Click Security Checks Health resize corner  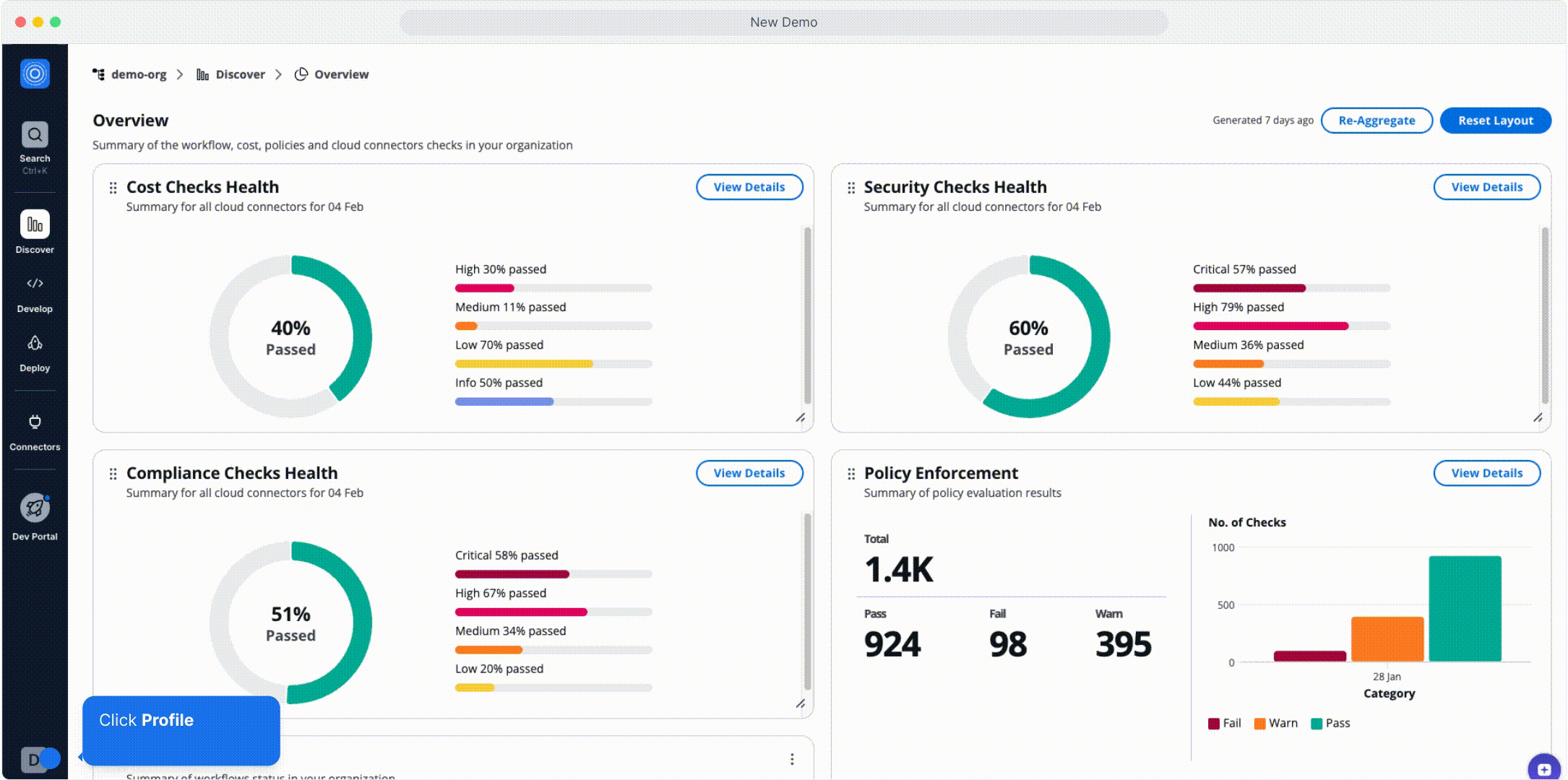1538,418
